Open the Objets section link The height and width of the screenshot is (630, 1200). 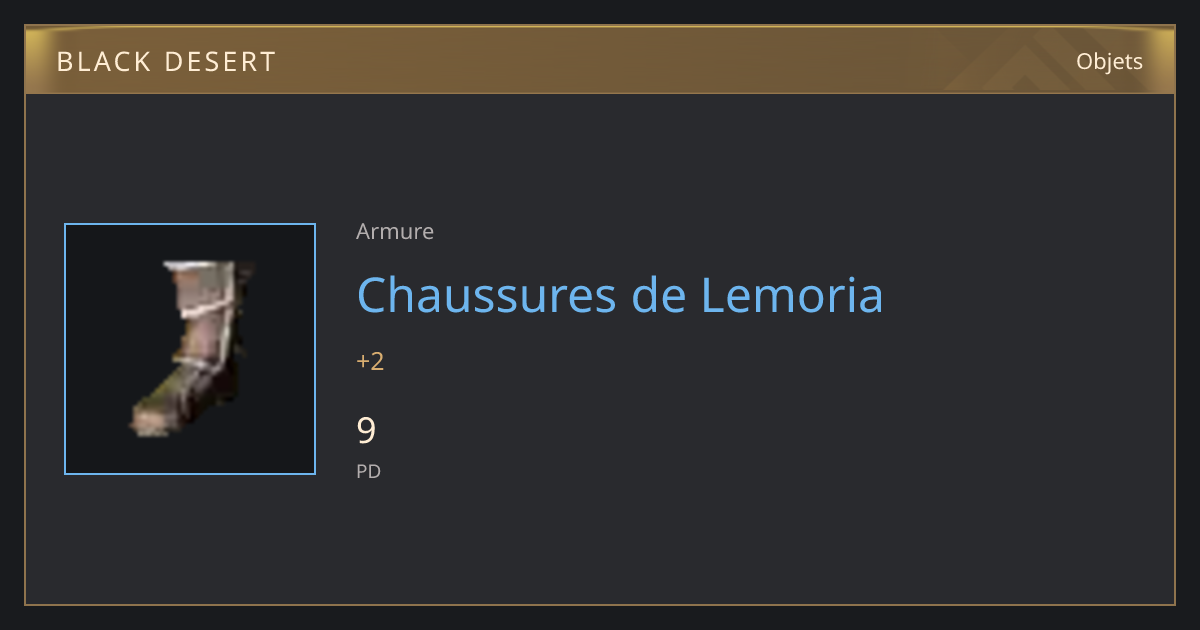coord(1109,61)
